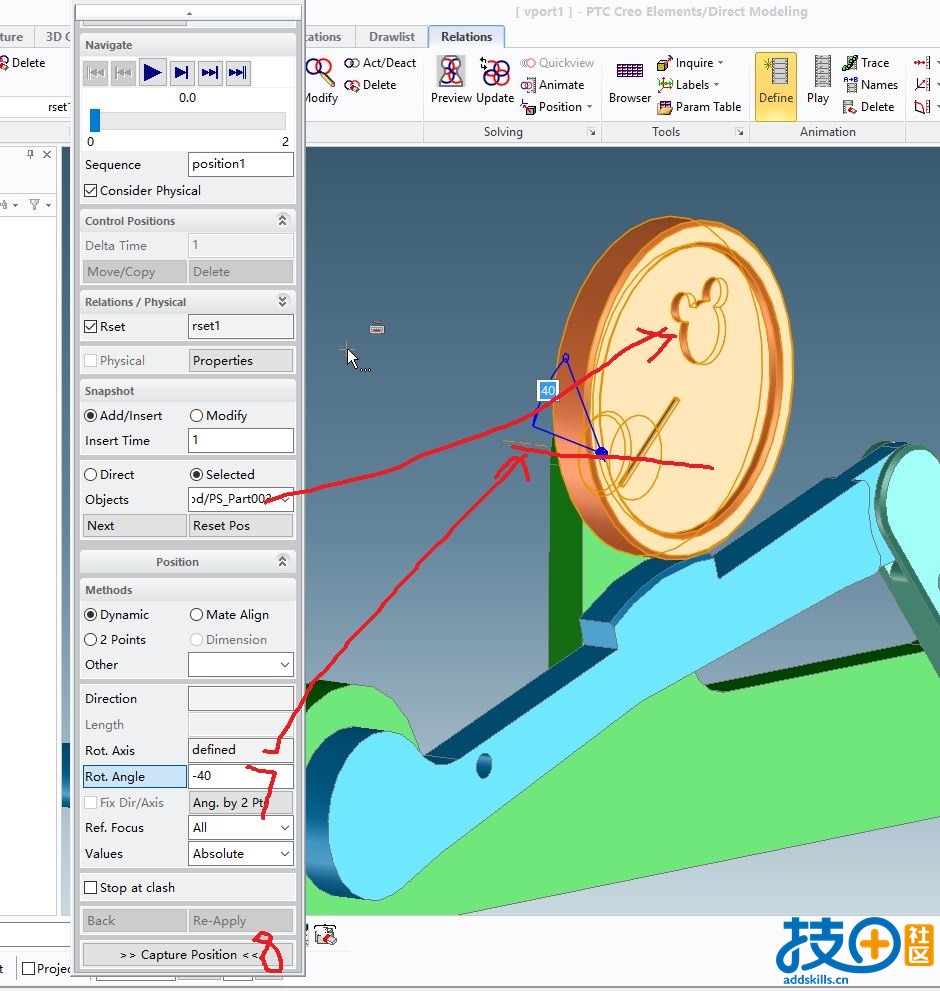Select the Add/Insert snapshot radio button

(91, 415)
